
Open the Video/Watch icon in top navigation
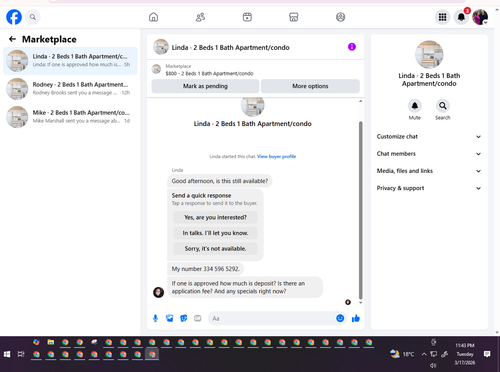pos(247,17)
